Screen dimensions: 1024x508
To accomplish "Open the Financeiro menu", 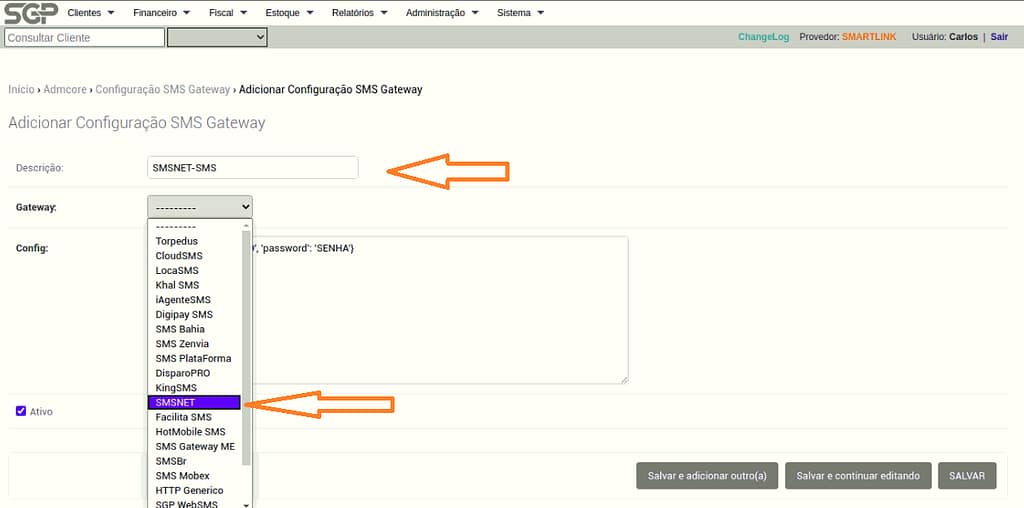I will [160, 13].
